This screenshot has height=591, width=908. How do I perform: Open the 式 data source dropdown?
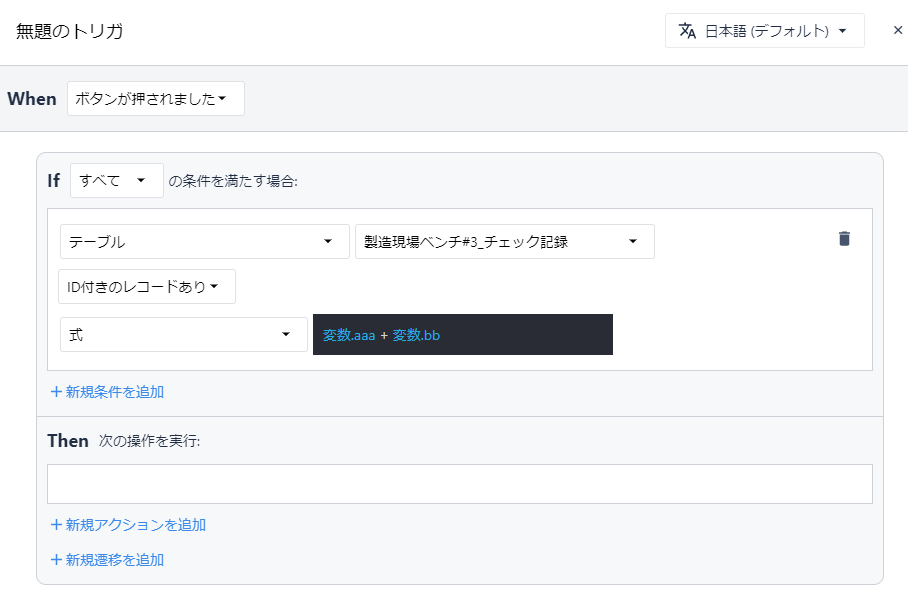(x=184, y=335)
